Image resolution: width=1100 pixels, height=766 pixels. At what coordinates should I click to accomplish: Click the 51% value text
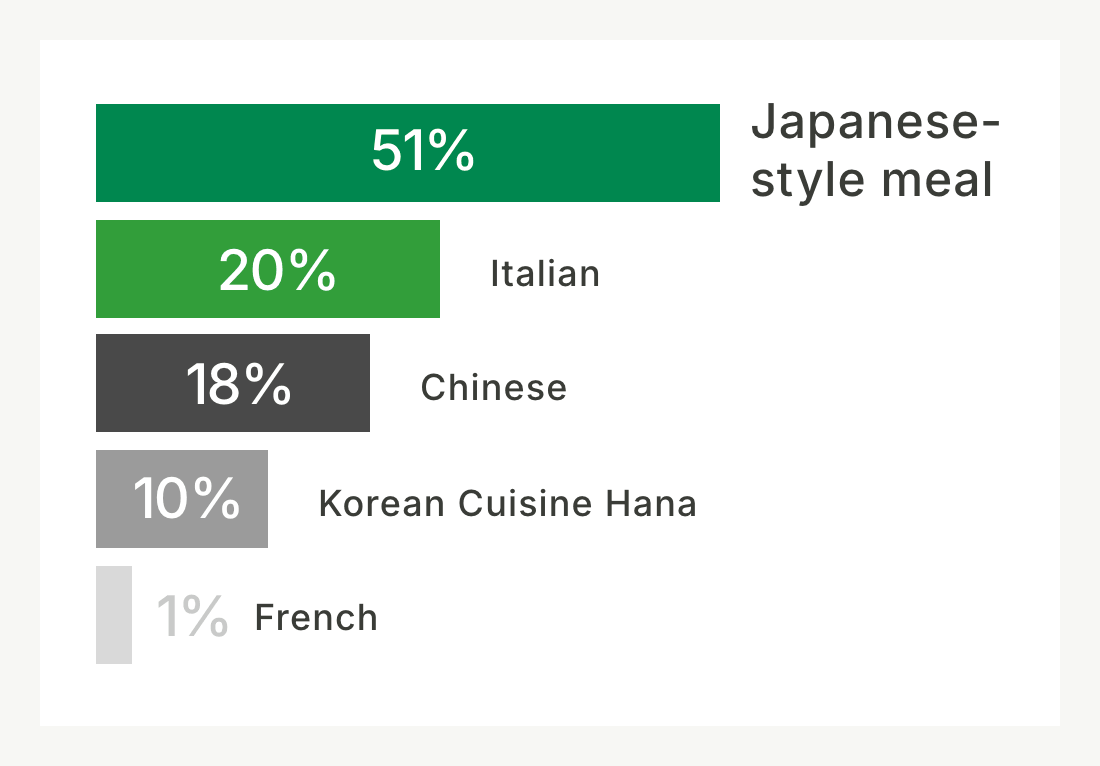(x=423, y=150)
